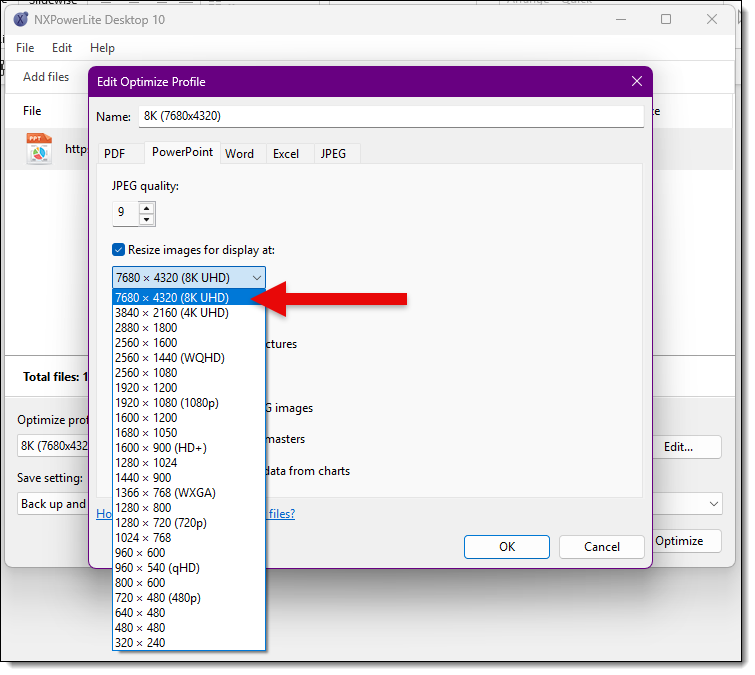Choose 1680 × 1050 resolution
The height and width of the screenshot is (675, 755).
[x=189, y=433]
